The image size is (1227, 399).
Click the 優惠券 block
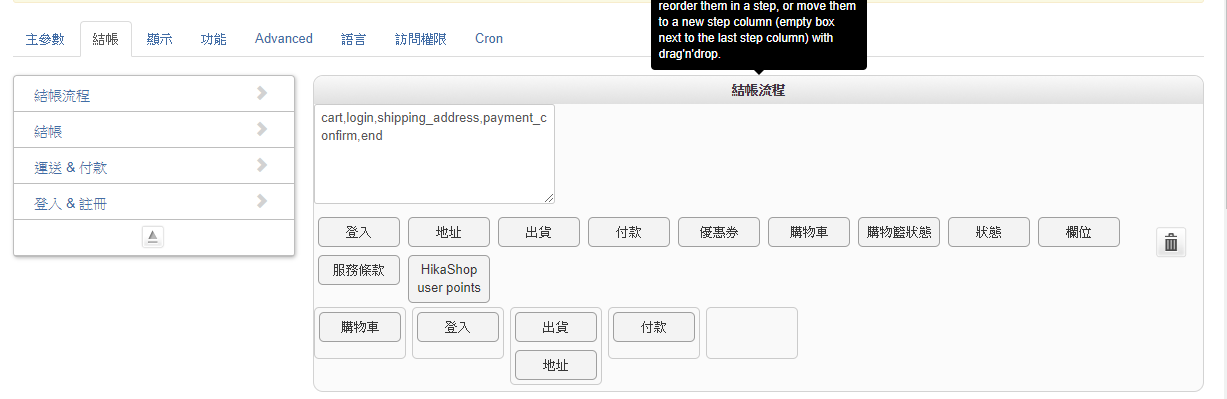pos(719,232)
